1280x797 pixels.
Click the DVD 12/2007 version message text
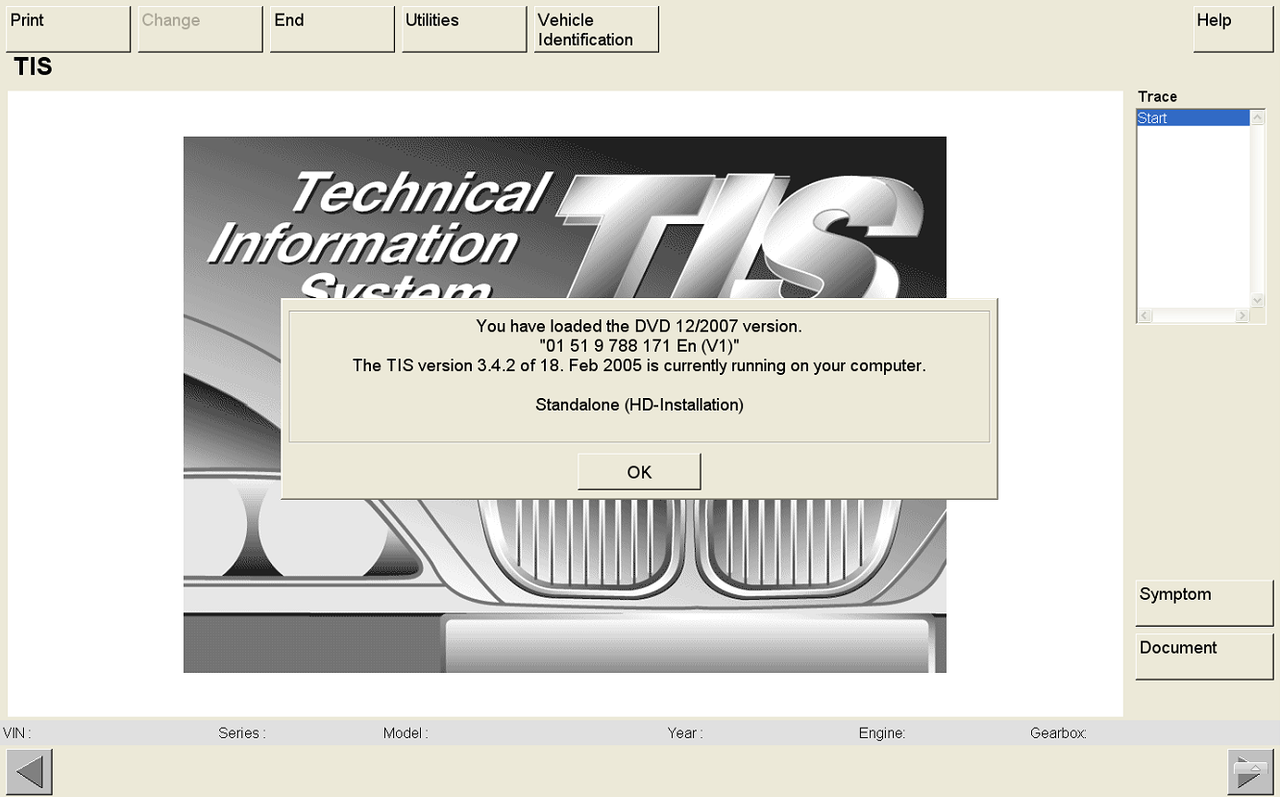click(639, 326)
